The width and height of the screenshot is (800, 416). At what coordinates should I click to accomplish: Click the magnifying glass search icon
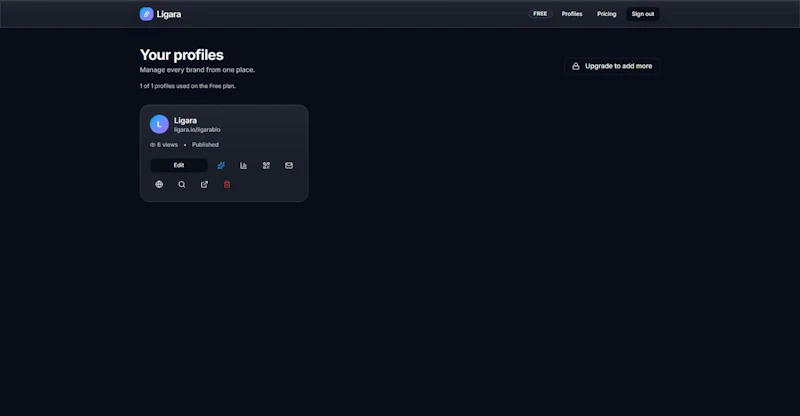tap(182, 184)
